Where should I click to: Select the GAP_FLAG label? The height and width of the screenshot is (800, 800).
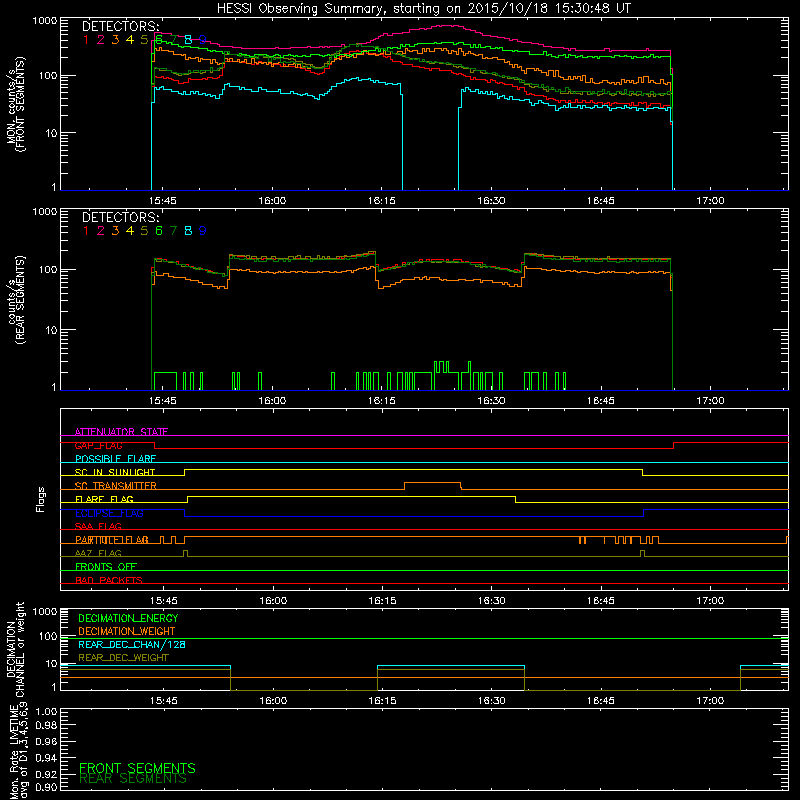(98, 445)
